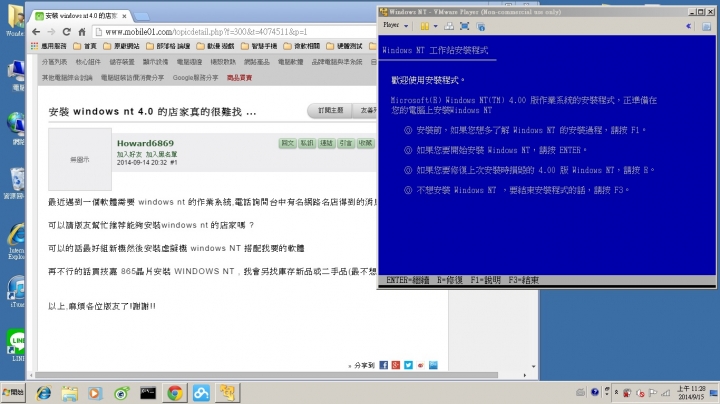Open the 原廠網站 bookmark folder
This screenshot has width=720, height=404.
(122, 46)
